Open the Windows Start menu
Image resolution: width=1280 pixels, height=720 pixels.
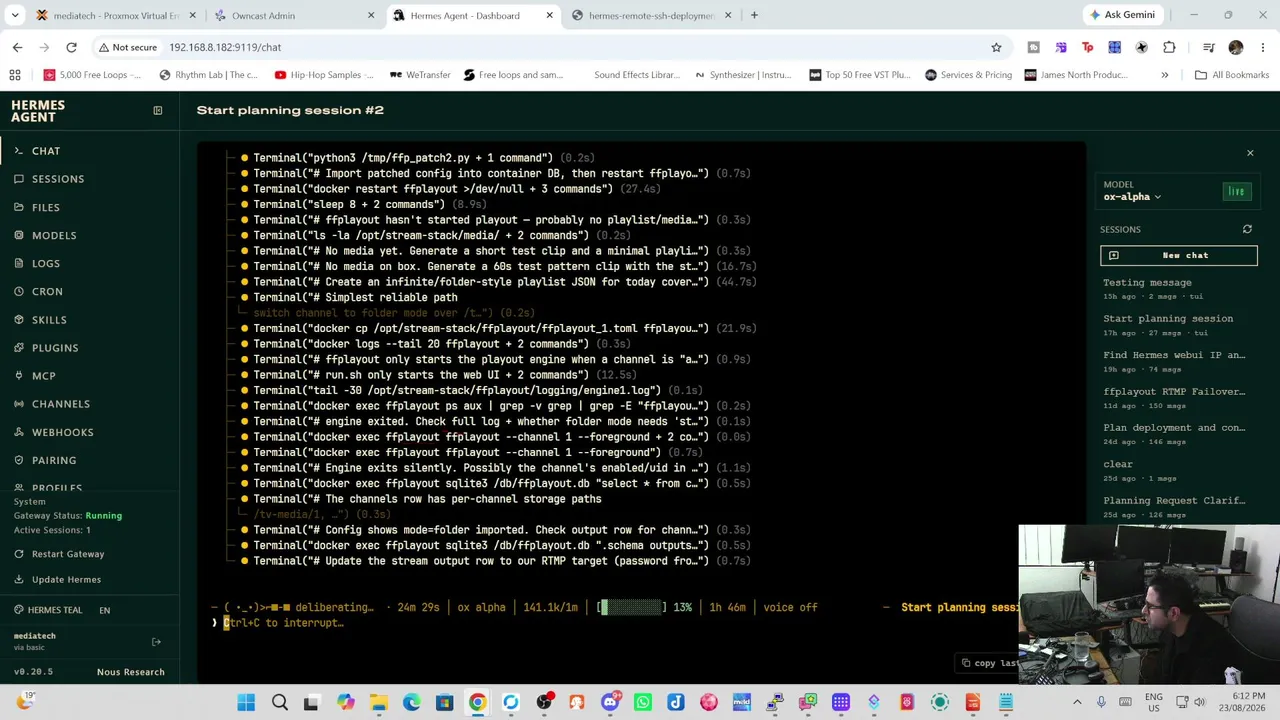click(246, 703)
